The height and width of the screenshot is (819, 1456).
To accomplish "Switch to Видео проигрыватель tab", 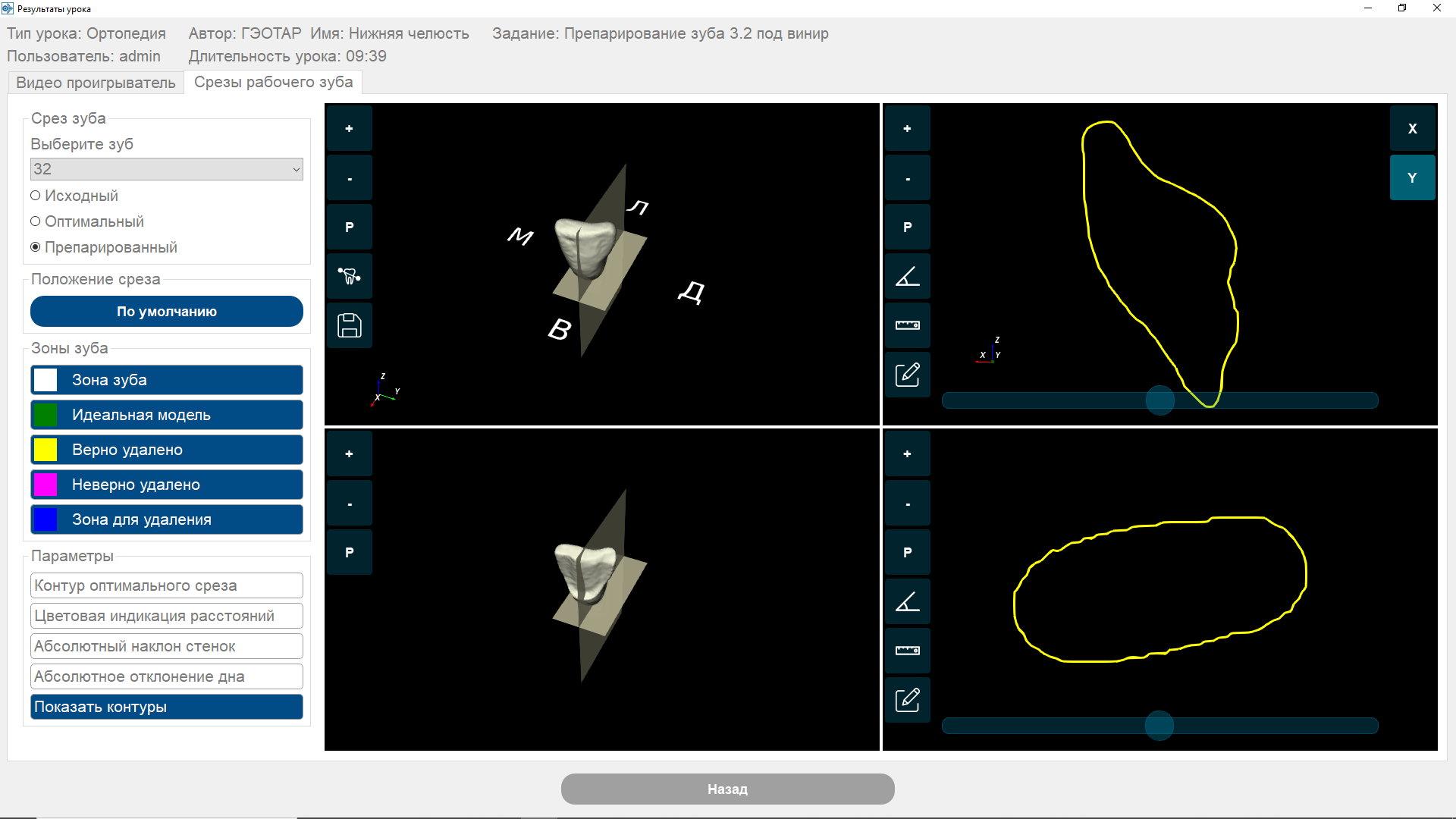I will click(96, 83).
